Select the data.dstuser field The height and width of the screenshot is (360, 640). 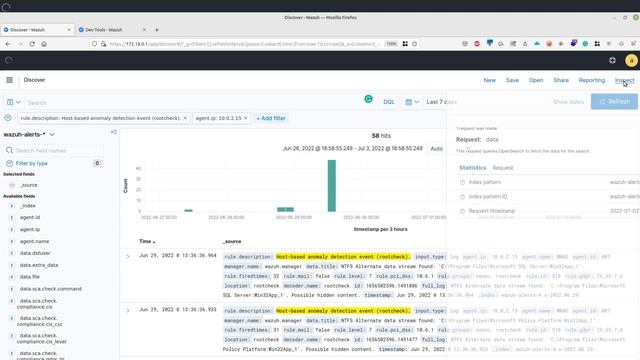click(x=35, y=253)
